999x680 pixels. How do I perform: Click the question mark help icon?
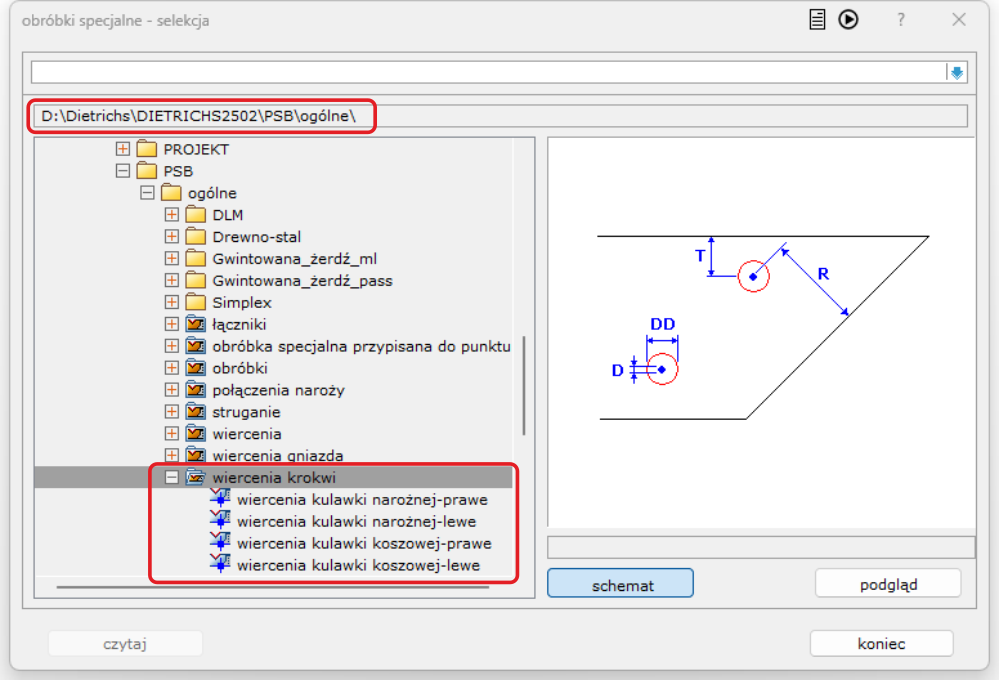[x=900, y=20]
